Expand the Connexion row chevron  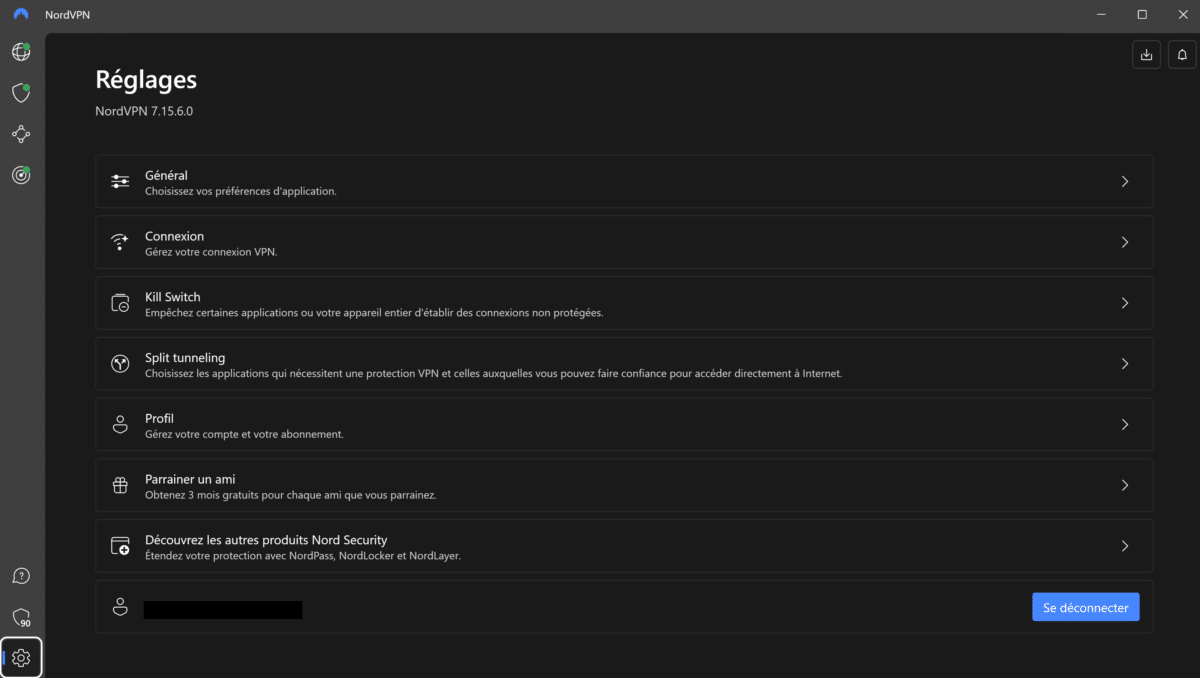[1125, 242]
